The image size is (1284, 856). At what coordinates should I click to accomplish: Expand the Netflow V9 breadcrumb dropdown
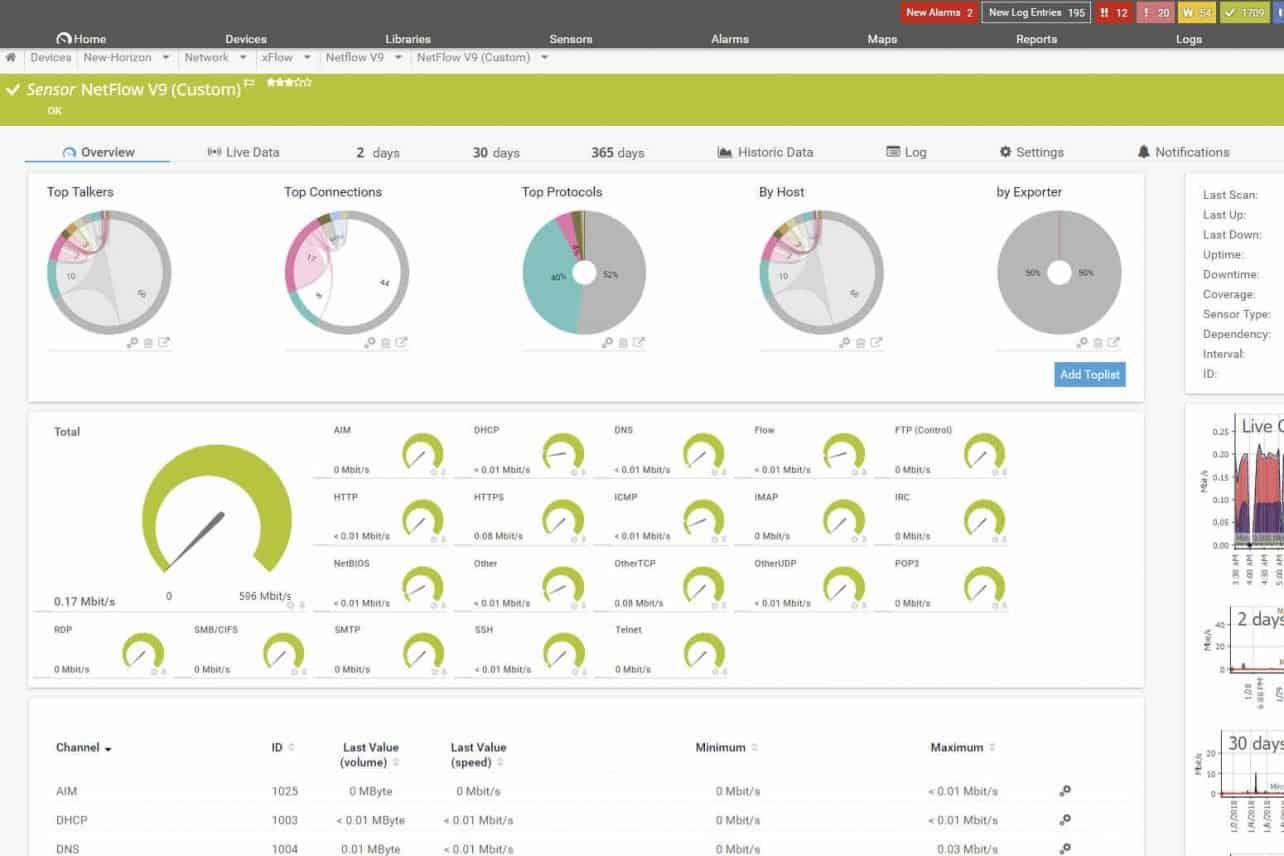398,57
